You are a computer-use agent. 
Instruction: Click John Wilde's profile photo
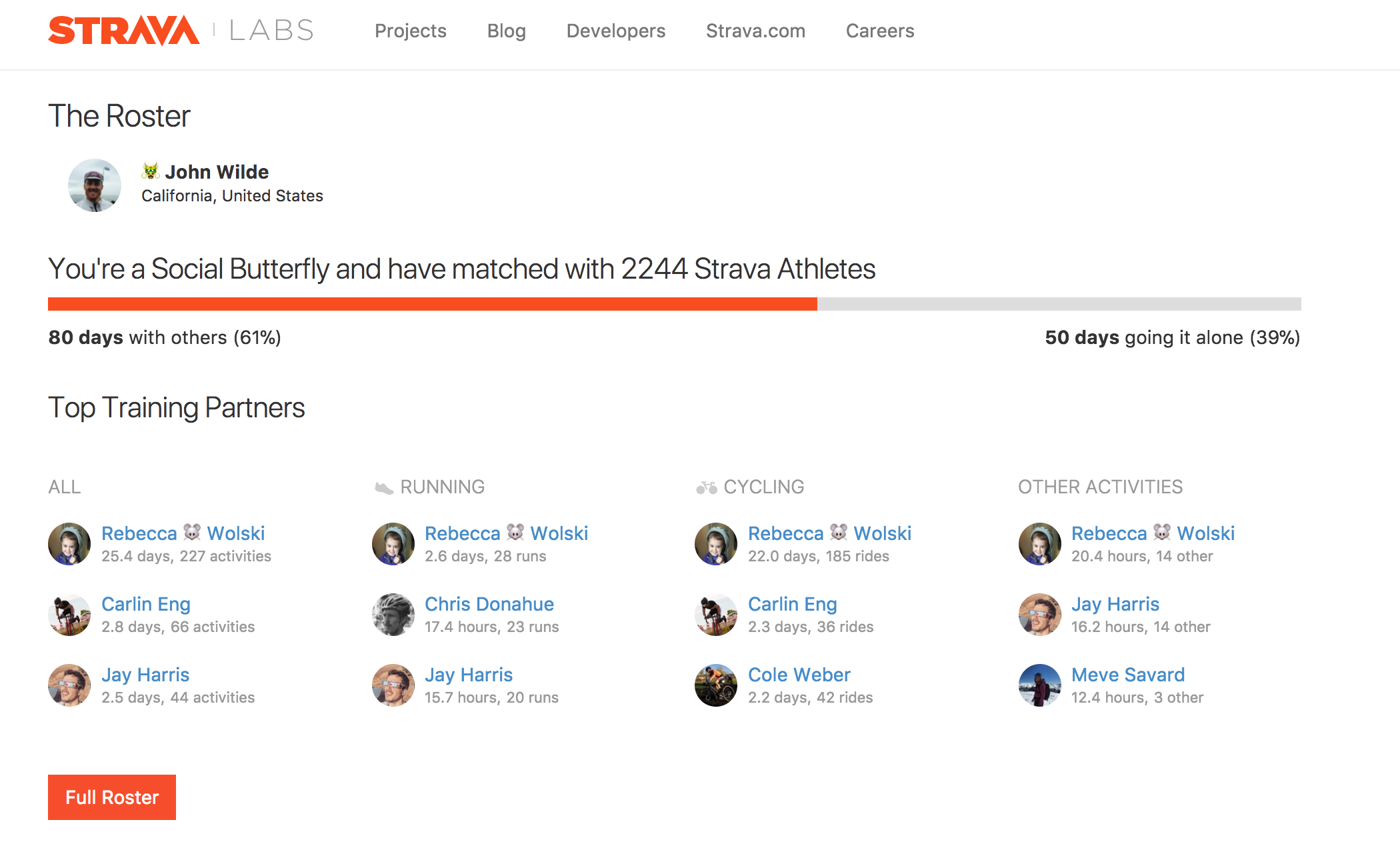pos(95,185)
